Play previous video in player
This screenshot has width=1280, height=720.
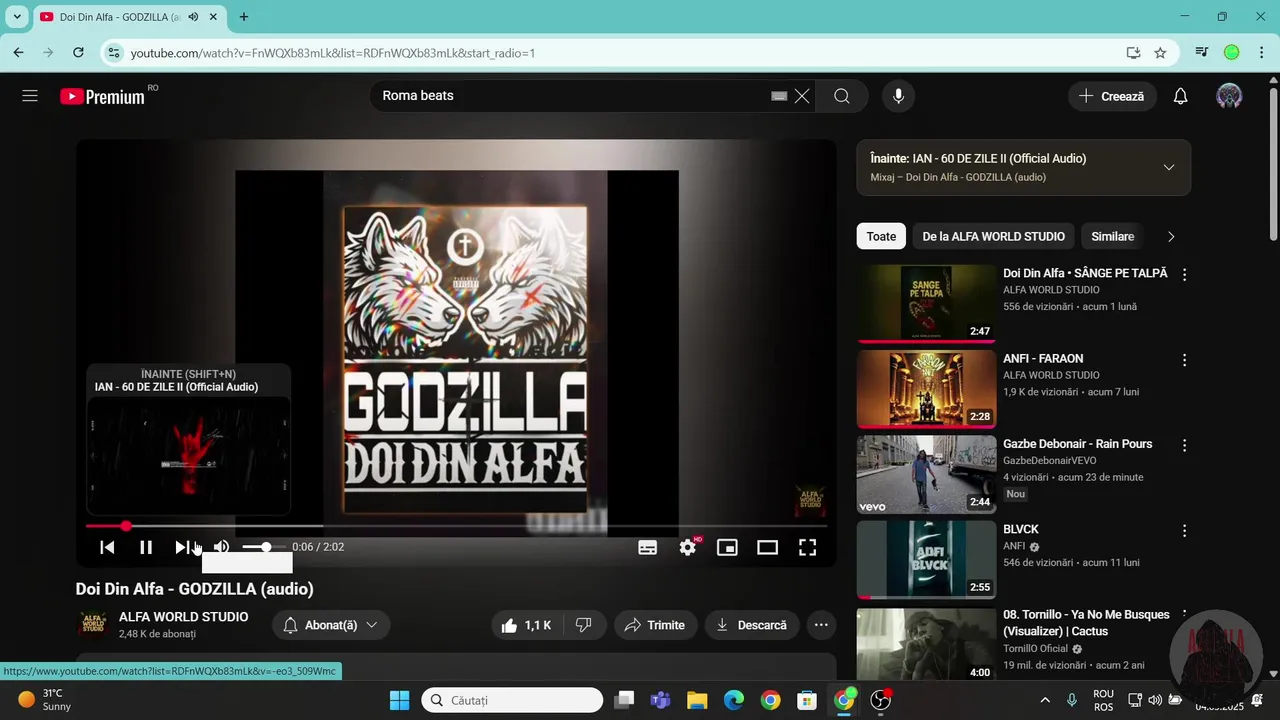[107, 547]
